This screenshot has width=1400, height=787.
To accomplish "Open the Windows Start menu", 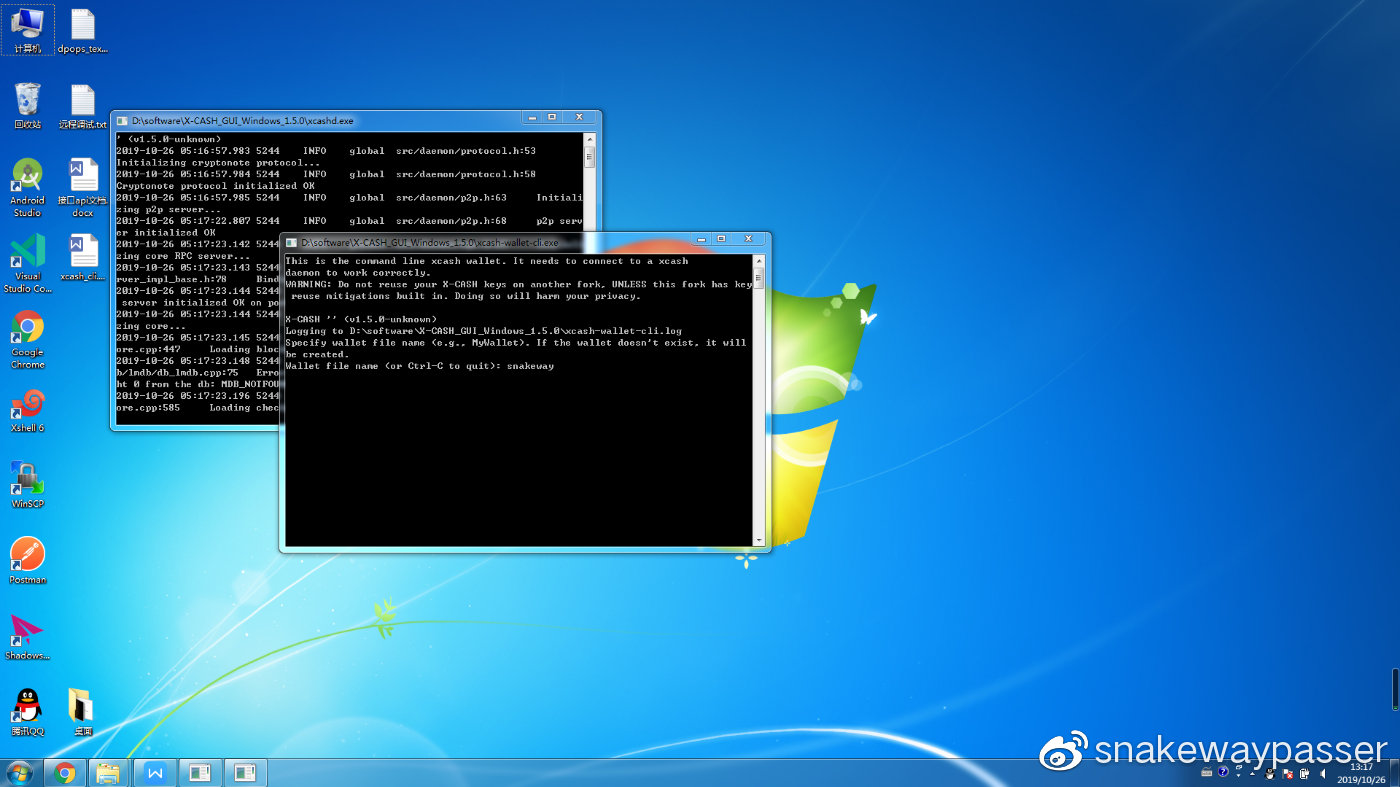I will tap(18, 772).
